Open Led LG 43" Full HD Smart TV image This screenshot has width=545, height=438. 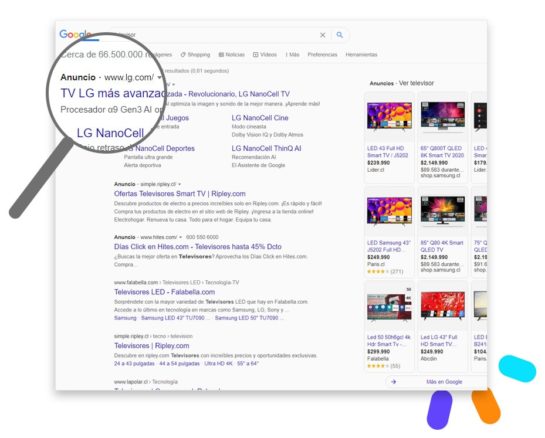[443, 305]
